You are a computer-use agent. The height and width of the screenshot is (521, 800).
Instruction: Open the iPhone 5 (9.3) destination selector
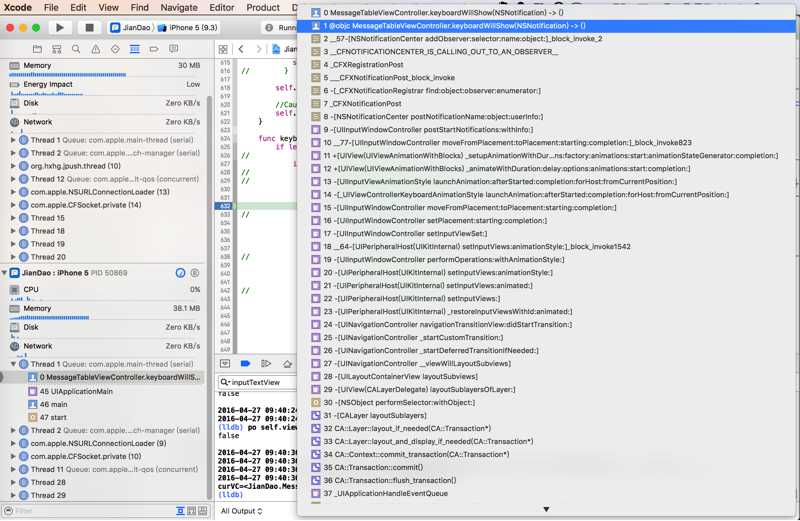[x=188, y=28]
